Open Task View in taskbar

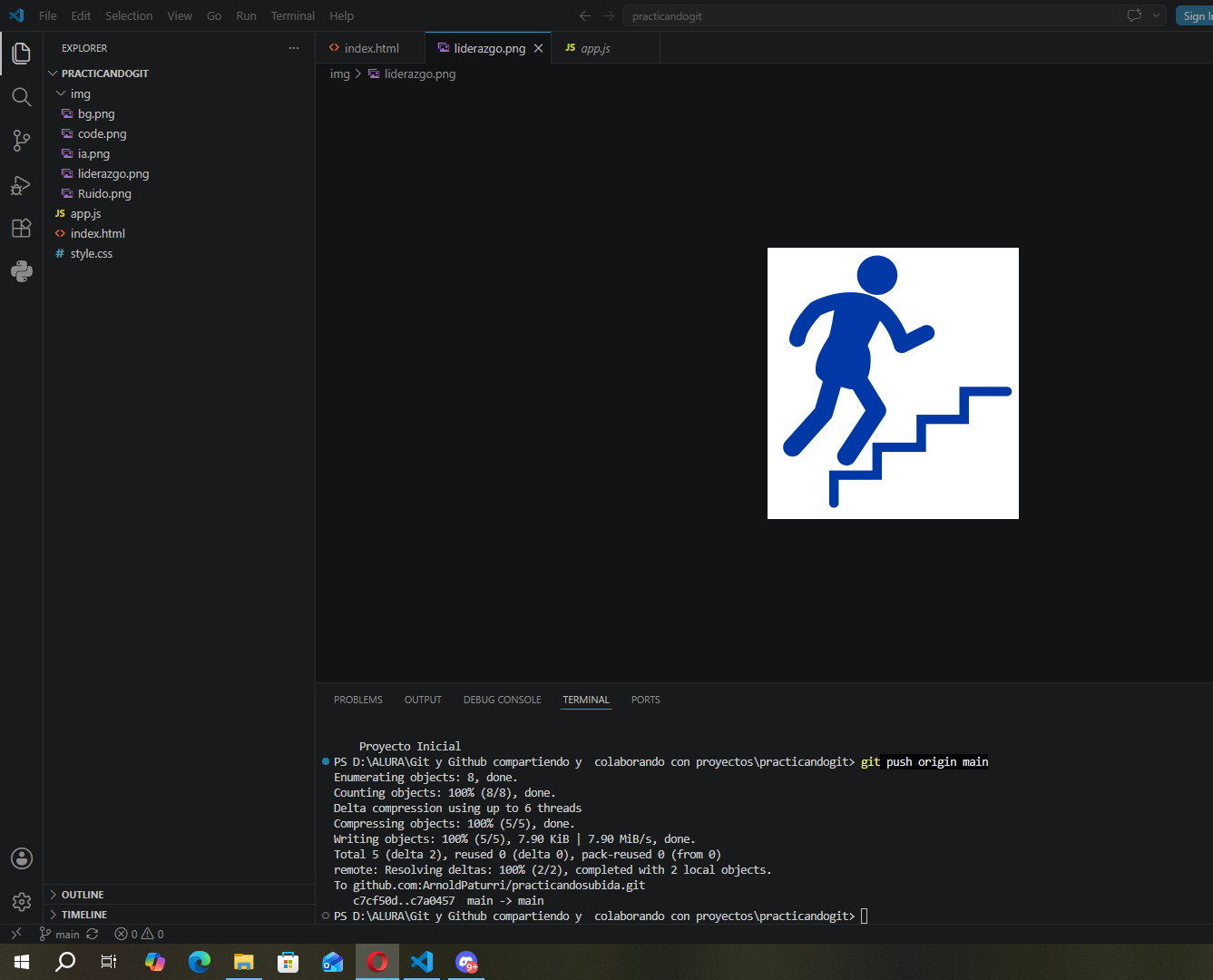pos(109,962)
